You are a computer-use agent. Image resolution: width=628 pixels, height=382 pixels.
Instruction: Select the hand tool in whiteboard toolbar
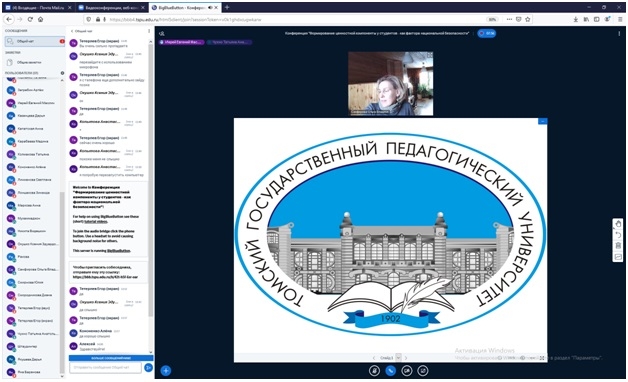coord(618,223)
